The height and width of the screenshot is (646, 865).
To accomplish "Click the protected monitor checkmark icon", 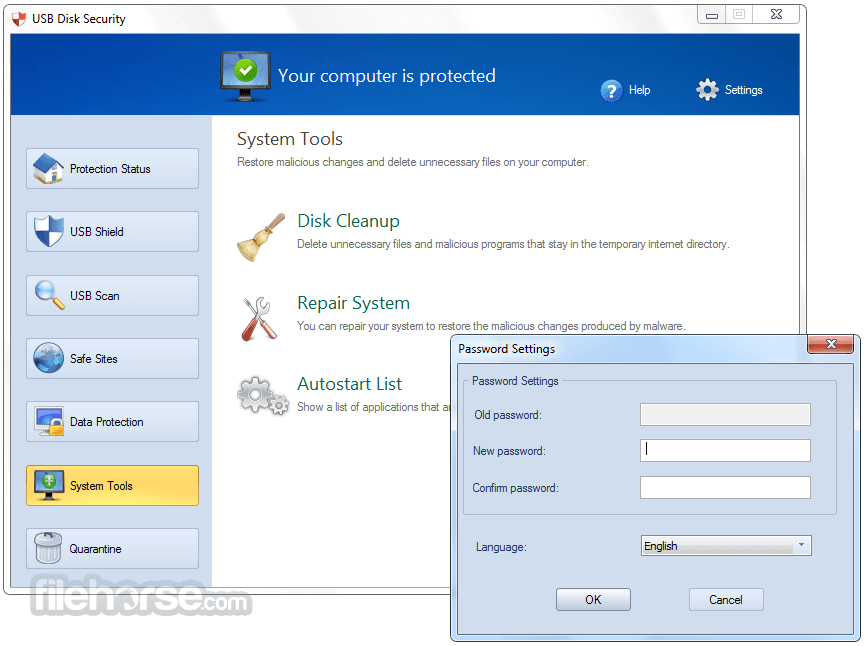I will [245, 76].
